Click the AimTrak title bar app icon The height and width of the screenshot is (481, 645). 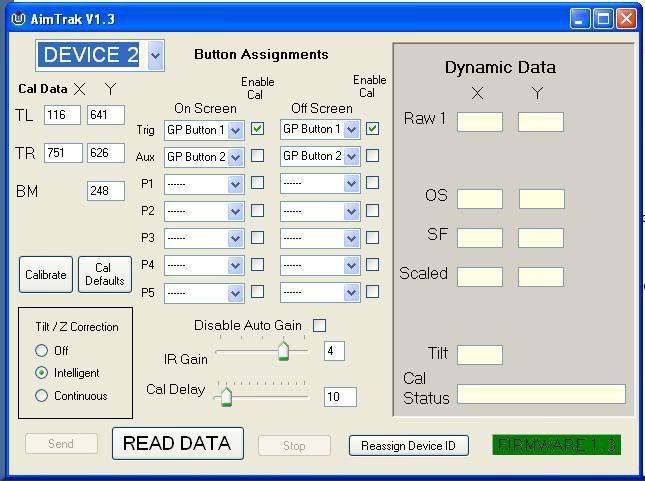pyautogui.click(x=18, y=19)
